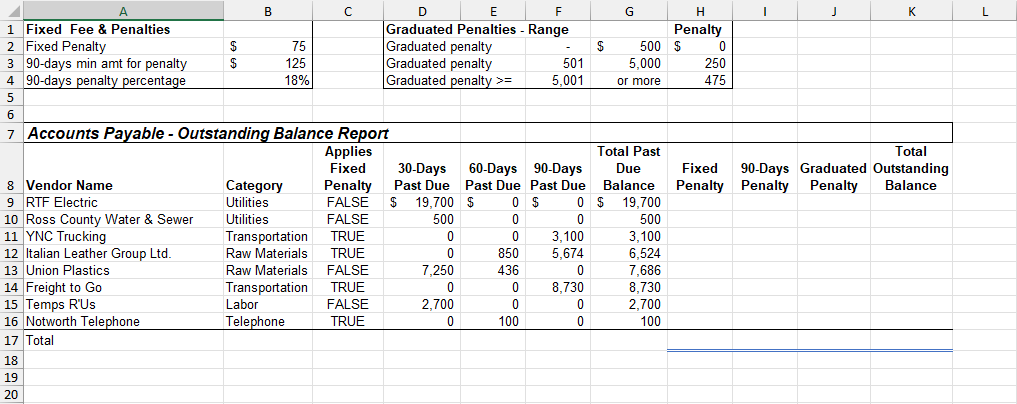
Task: Select column K header
Action: pos(911,10)
